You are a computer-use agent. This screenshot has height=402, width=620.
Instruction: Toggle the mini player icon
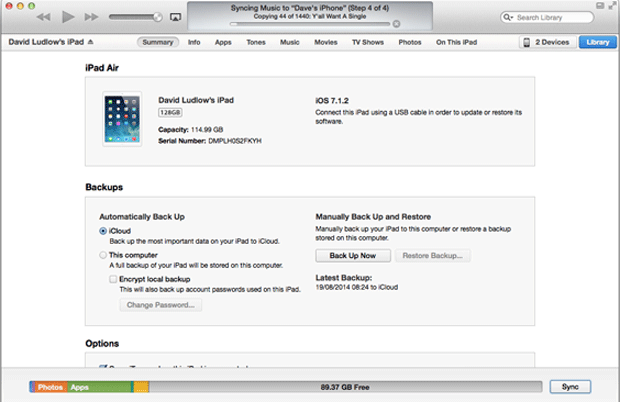coord(600,6)
